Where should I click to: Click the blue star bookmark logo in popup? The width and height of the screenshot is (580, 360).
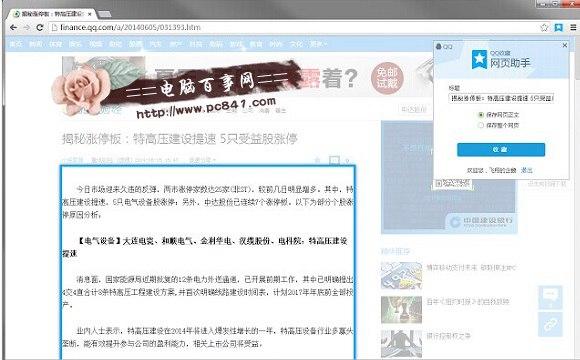pyautogui.click(x=479, y=60)
